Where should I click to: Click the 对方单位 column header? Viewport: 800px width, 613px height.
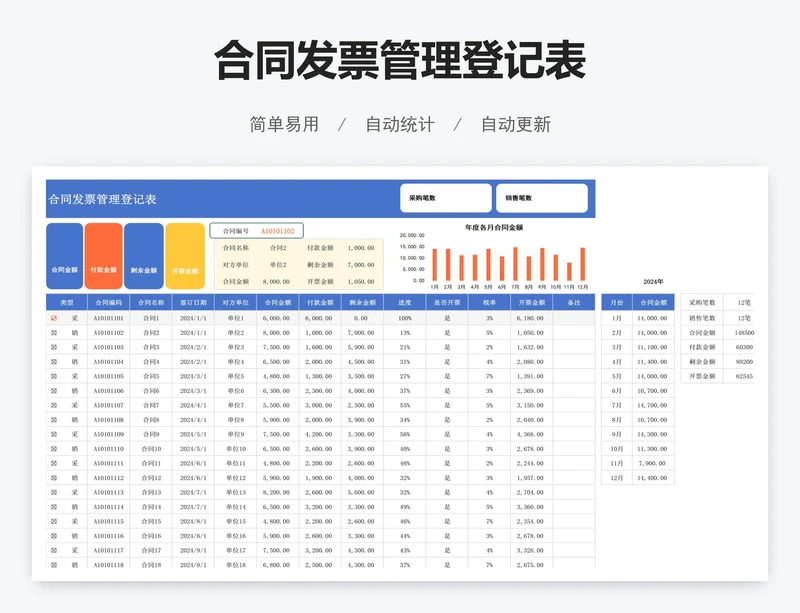click(x=236, y=302)
